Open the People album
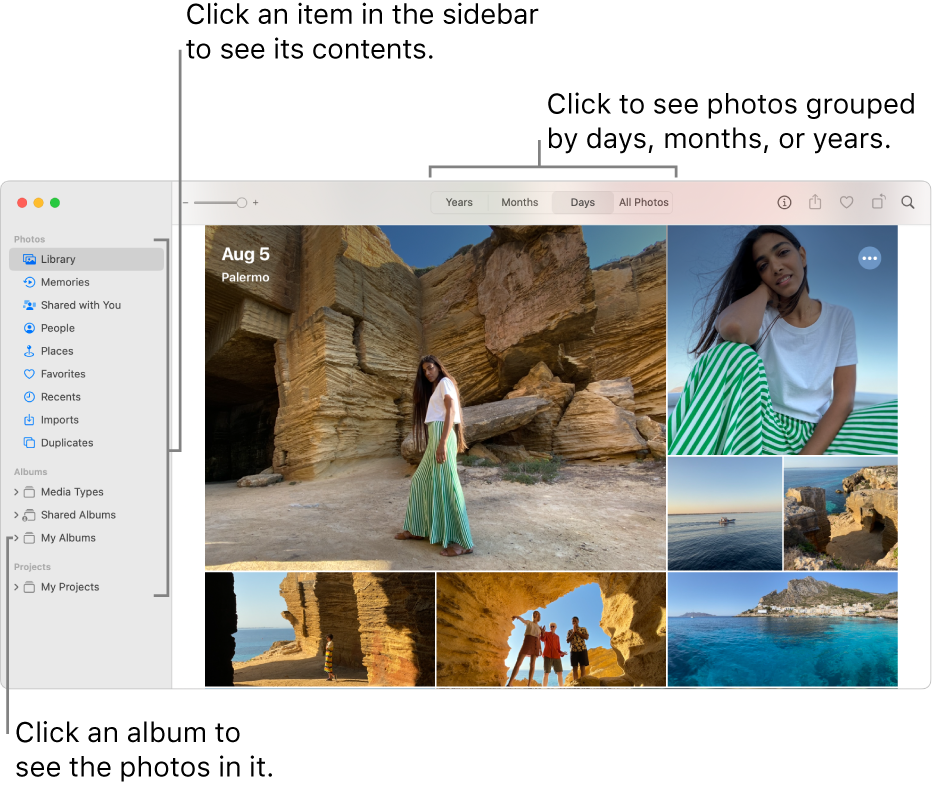This screenshot has height=790, width=934. pyautogui.click(x=58, y=327)
